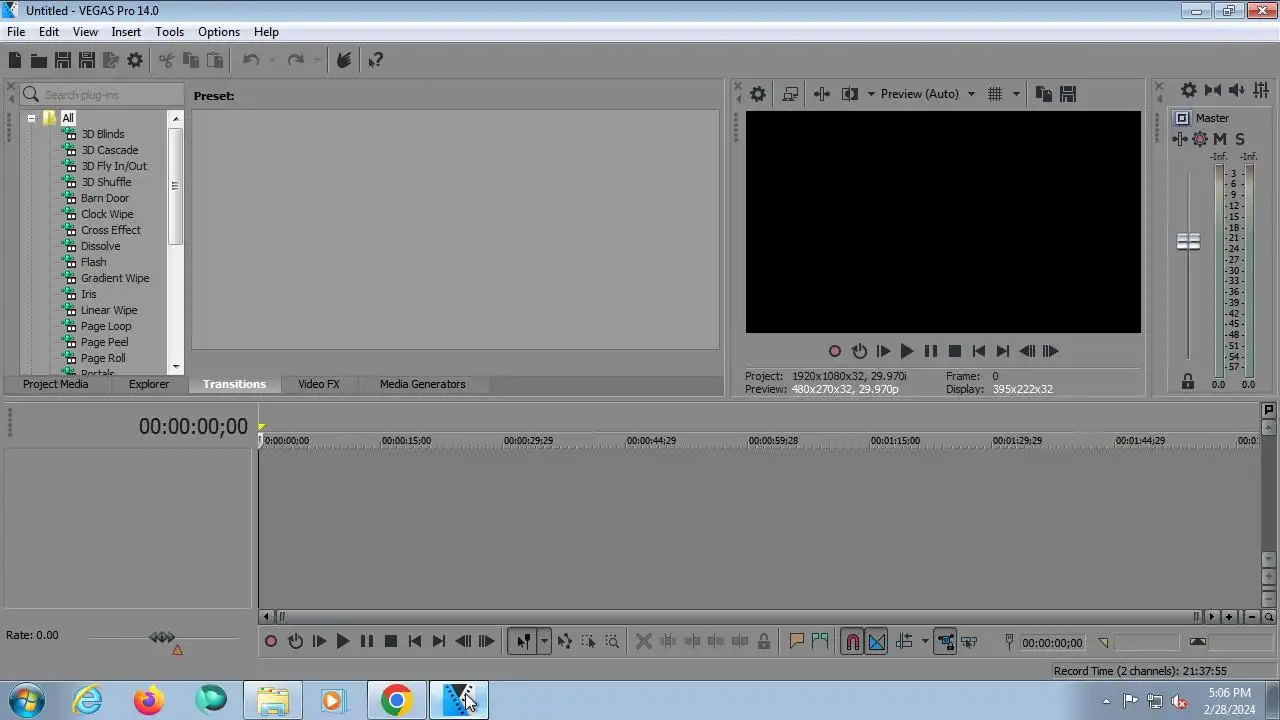1280x720 pixels.
Task: Switch to the Media Generators tab
Action: click(x=422, y=384)
